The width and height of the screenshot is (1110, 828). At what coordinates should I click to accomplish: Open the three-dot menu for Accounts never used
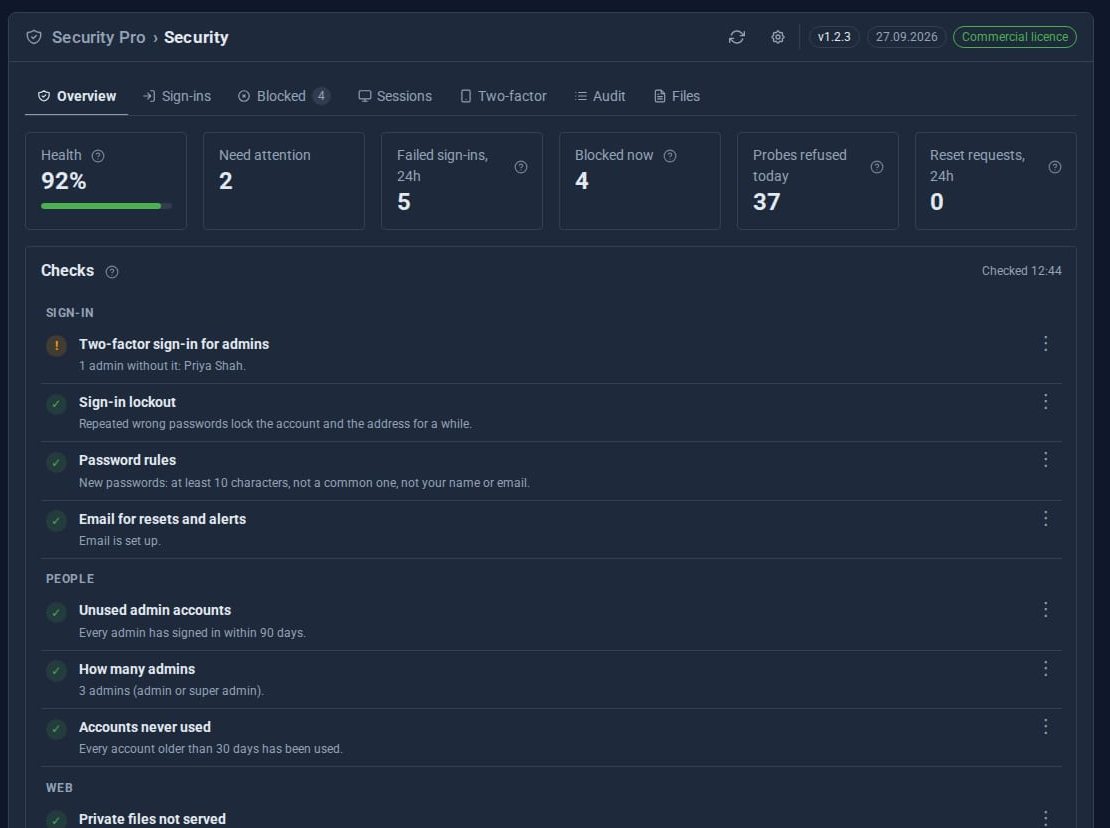point(1045,726)
